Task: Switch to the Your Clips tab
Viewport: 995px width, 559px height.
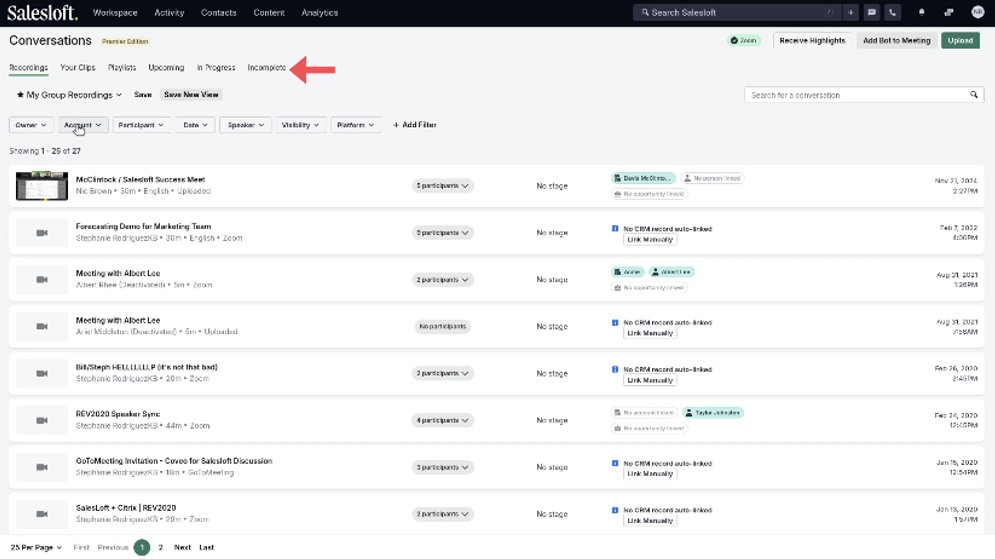Action: coord(77,67)
